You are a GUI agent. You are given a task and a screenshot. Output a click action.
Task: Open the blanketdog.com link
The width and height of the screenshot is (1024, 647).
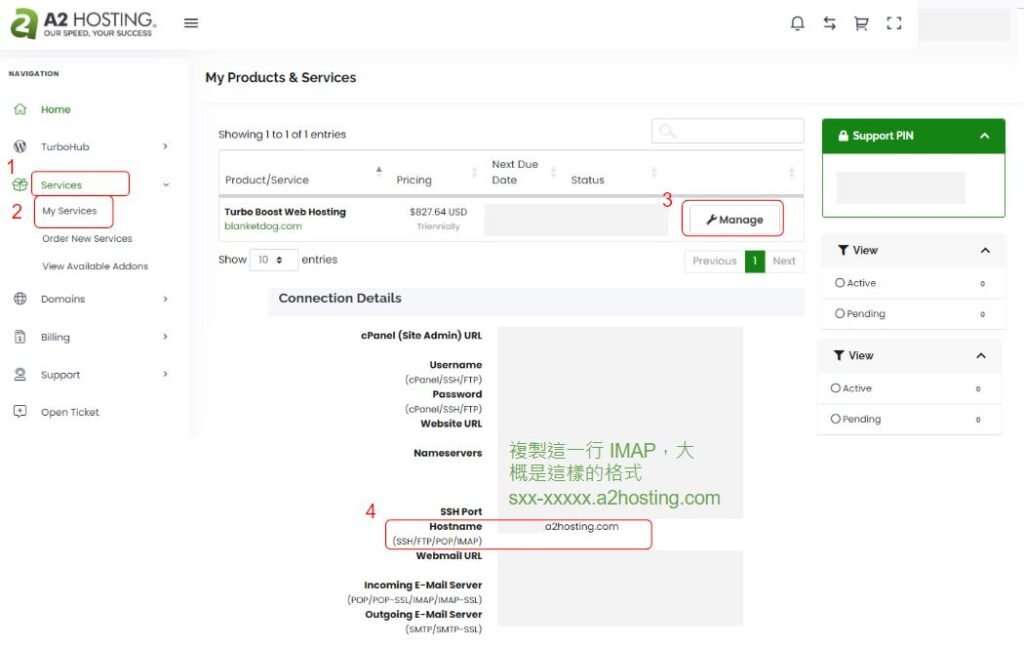pyautogui.click(x=263, y=226)
